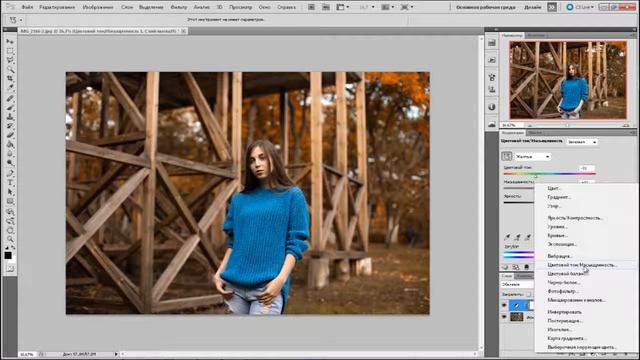Click the Основная рабочая среда workspace button

coord(485,7)
